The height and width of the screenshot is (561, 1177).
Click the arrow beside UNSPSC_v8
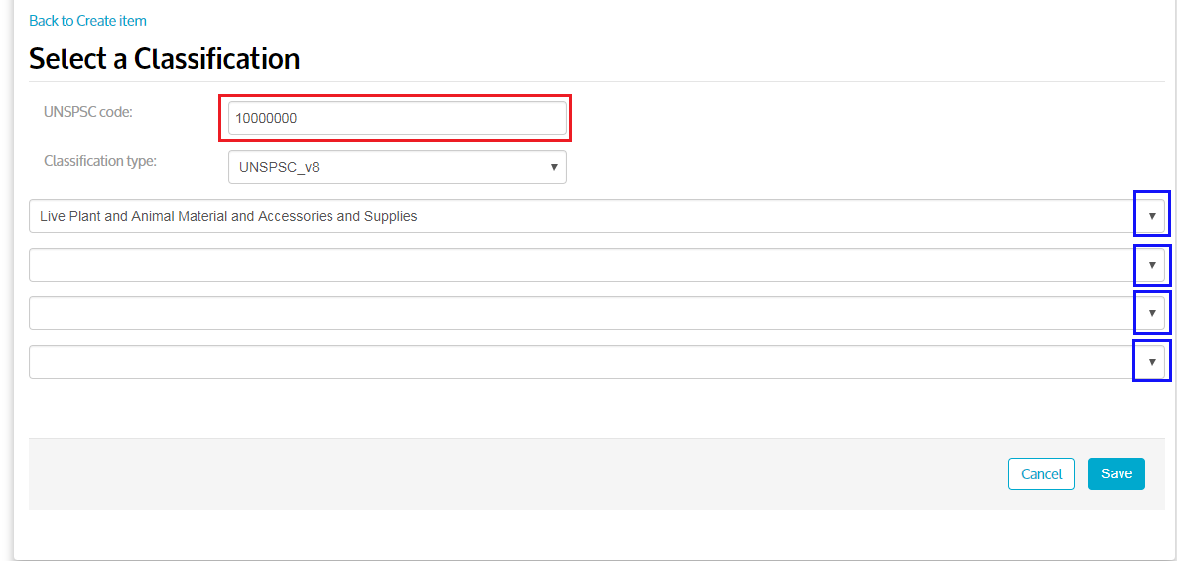(554, 167)
